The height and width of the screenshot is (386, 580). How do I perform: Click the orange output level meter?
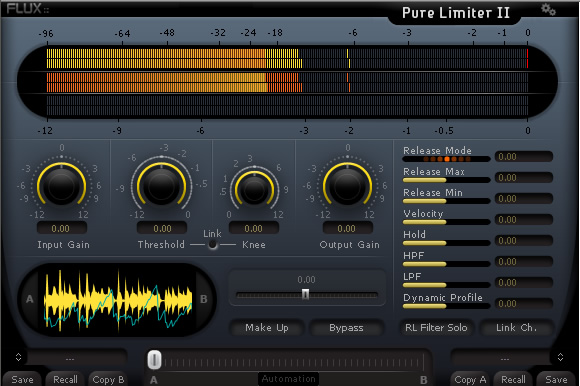[287, 82]
